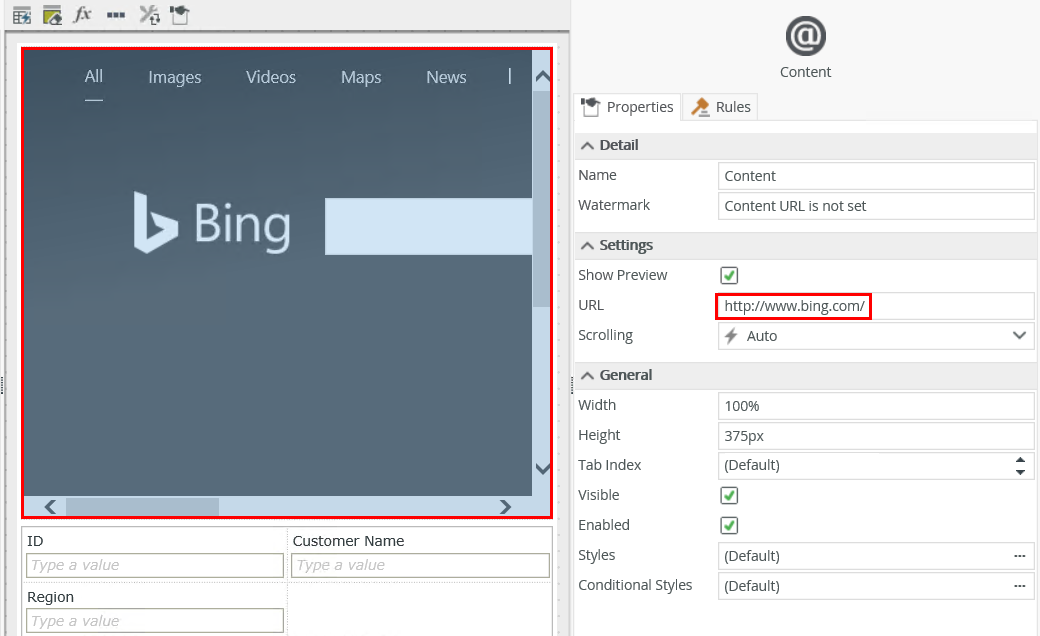Toggle the Enabled checkbox
1040x636 pixels.
point(729,525)
